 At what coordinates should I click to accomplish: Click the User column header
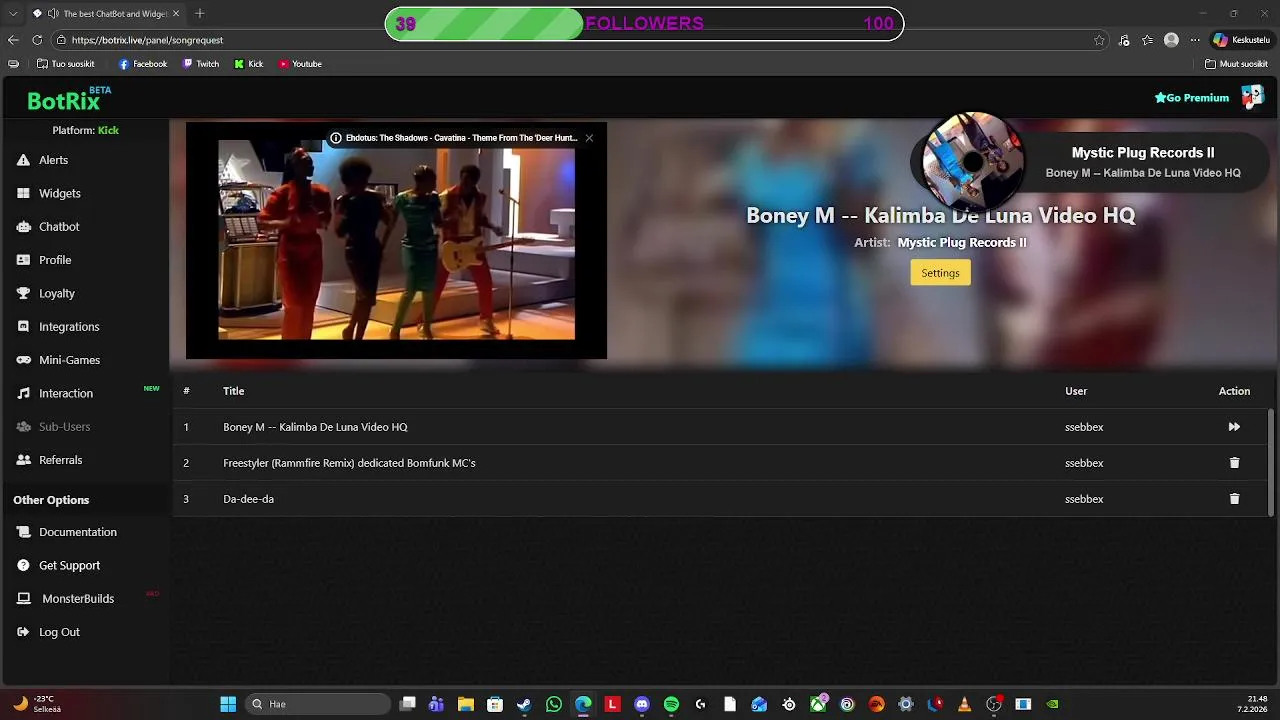(x=1076, y=391)
